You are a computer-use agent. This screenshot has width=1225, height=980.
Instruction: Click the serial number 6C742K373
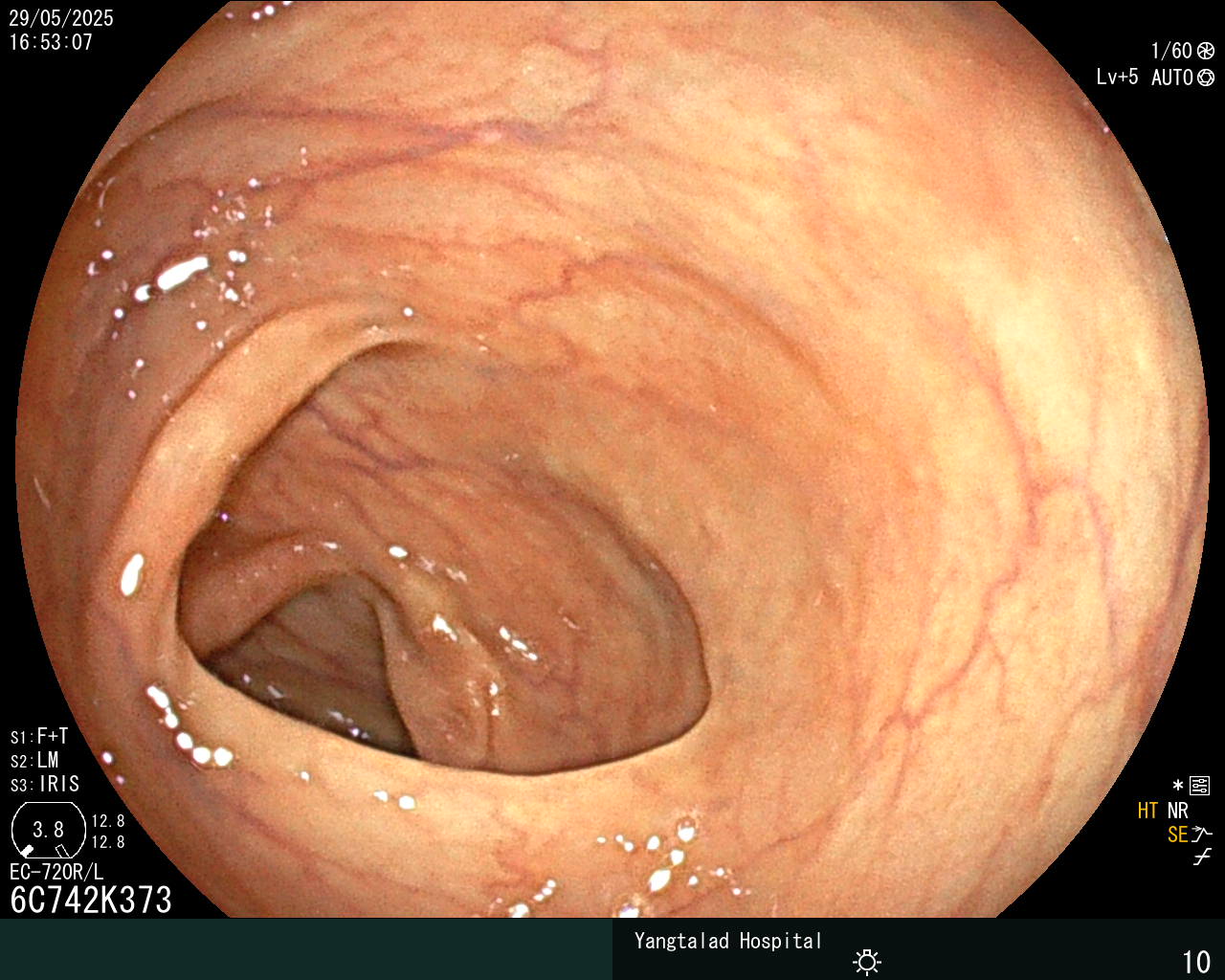(x=91, y=901)
